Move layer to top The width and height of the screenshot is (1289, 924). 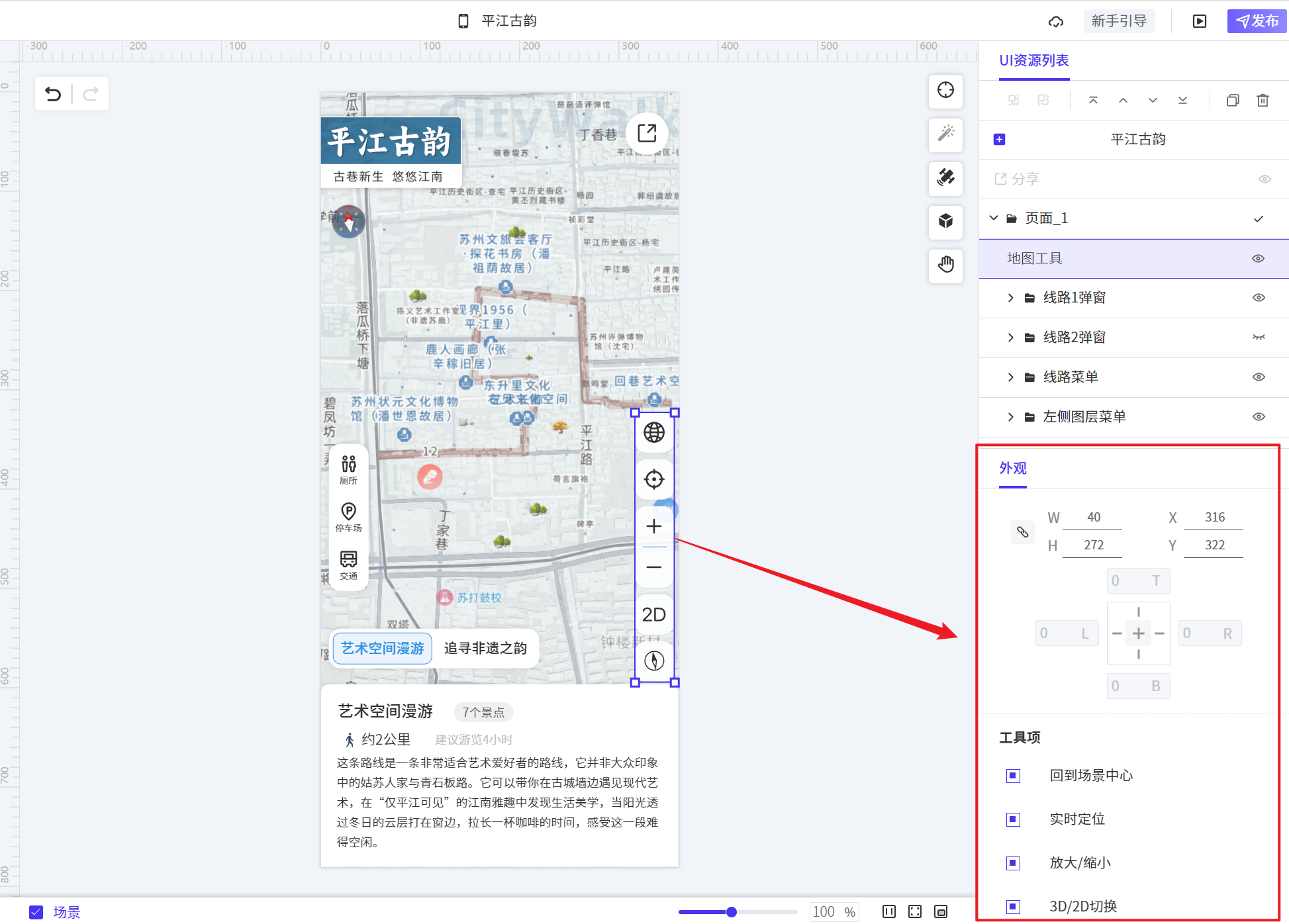1093,100
